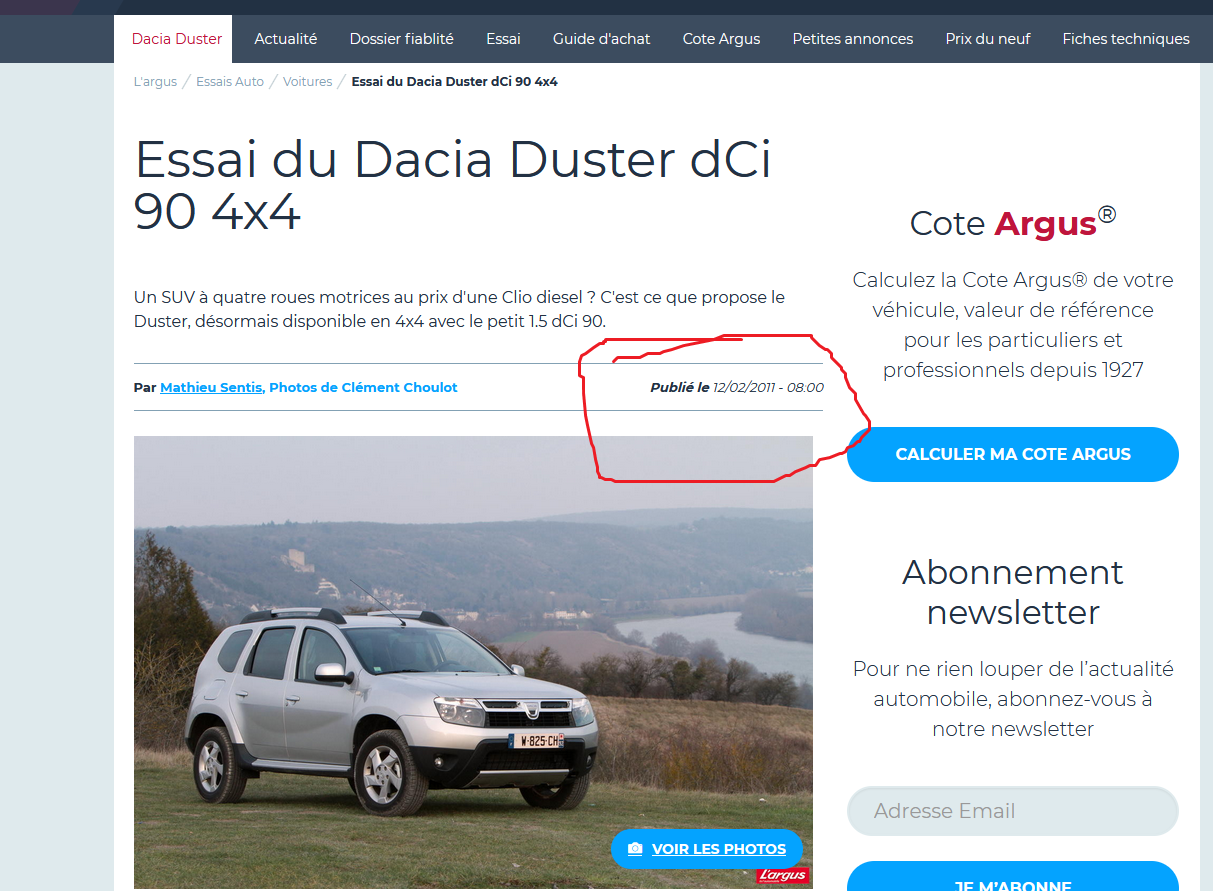Click the L'argus breadcrumb link
This screenshot has width=1213, height=891.
point(155,81)
